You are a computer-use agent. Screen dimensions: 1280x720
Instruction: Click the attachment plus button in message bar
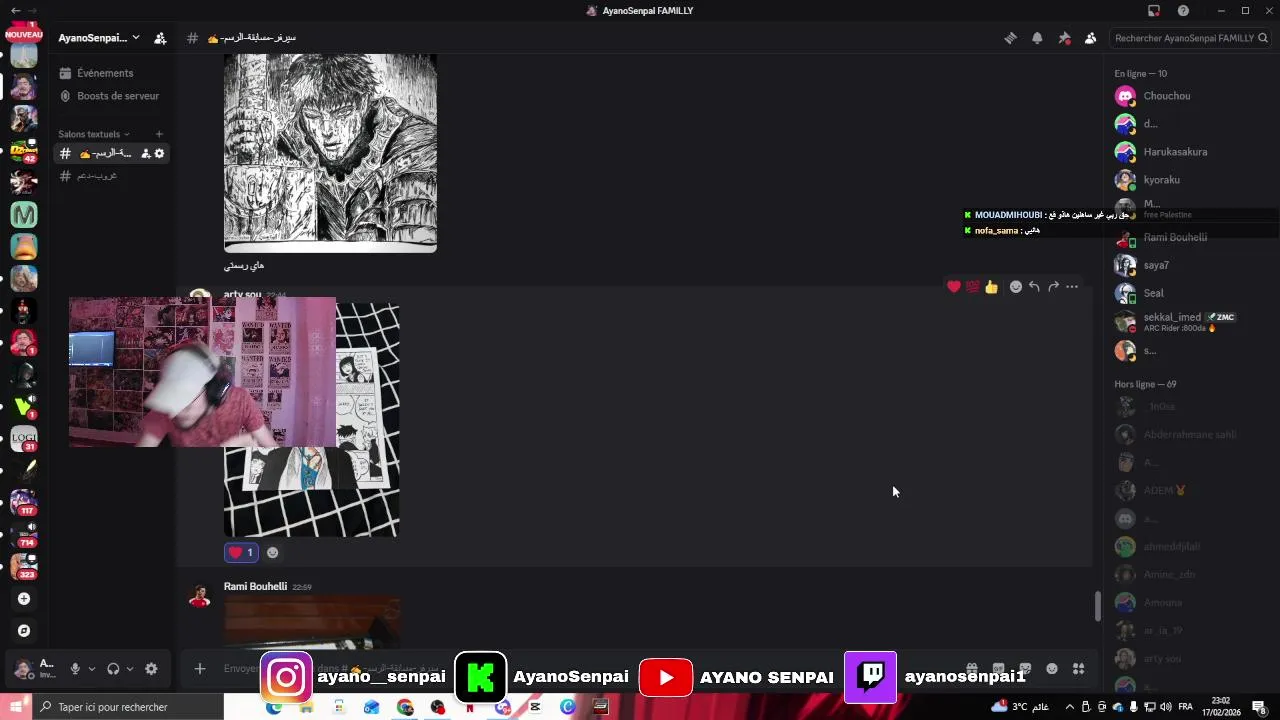pos(200,669)
